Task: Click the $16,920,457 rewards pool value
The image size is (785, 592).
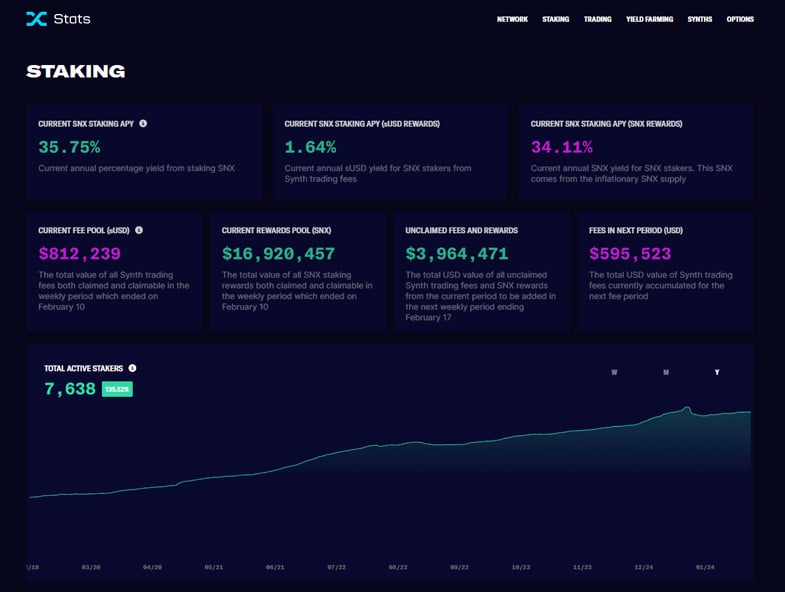Action: [x=278, y=254]
